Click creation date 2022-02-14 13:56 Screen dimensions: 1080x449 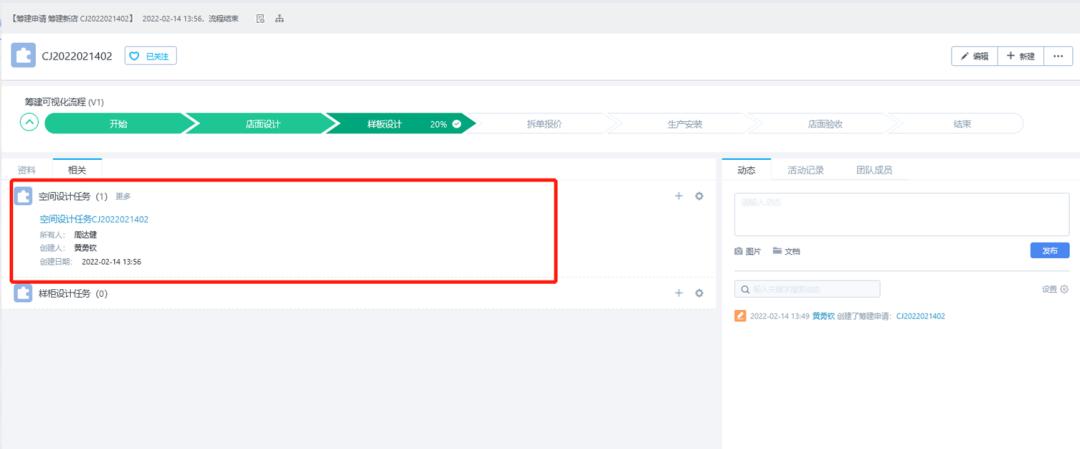(112, 262)
